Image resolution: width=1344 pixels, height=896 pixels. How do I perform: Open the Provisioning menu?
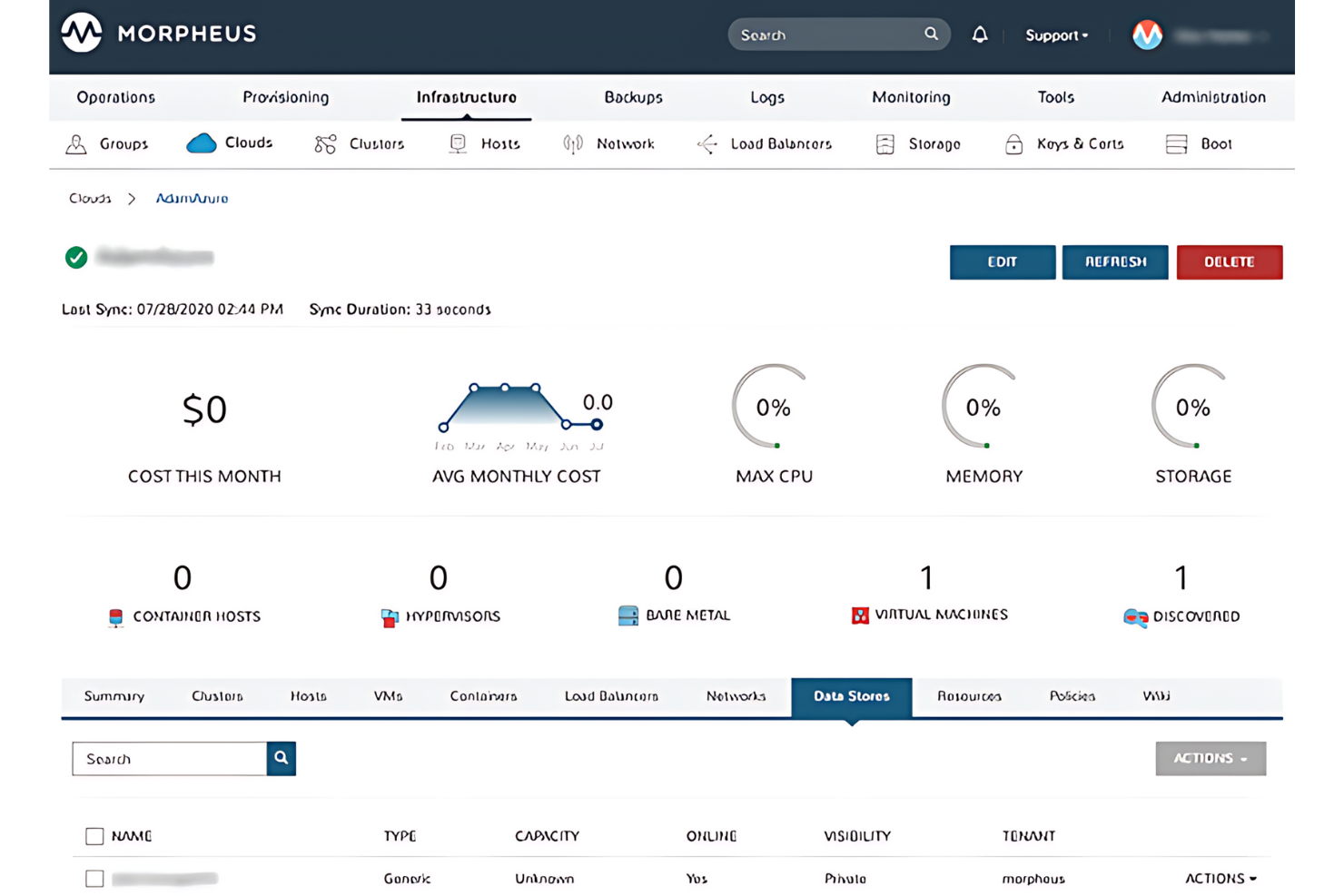285,97
